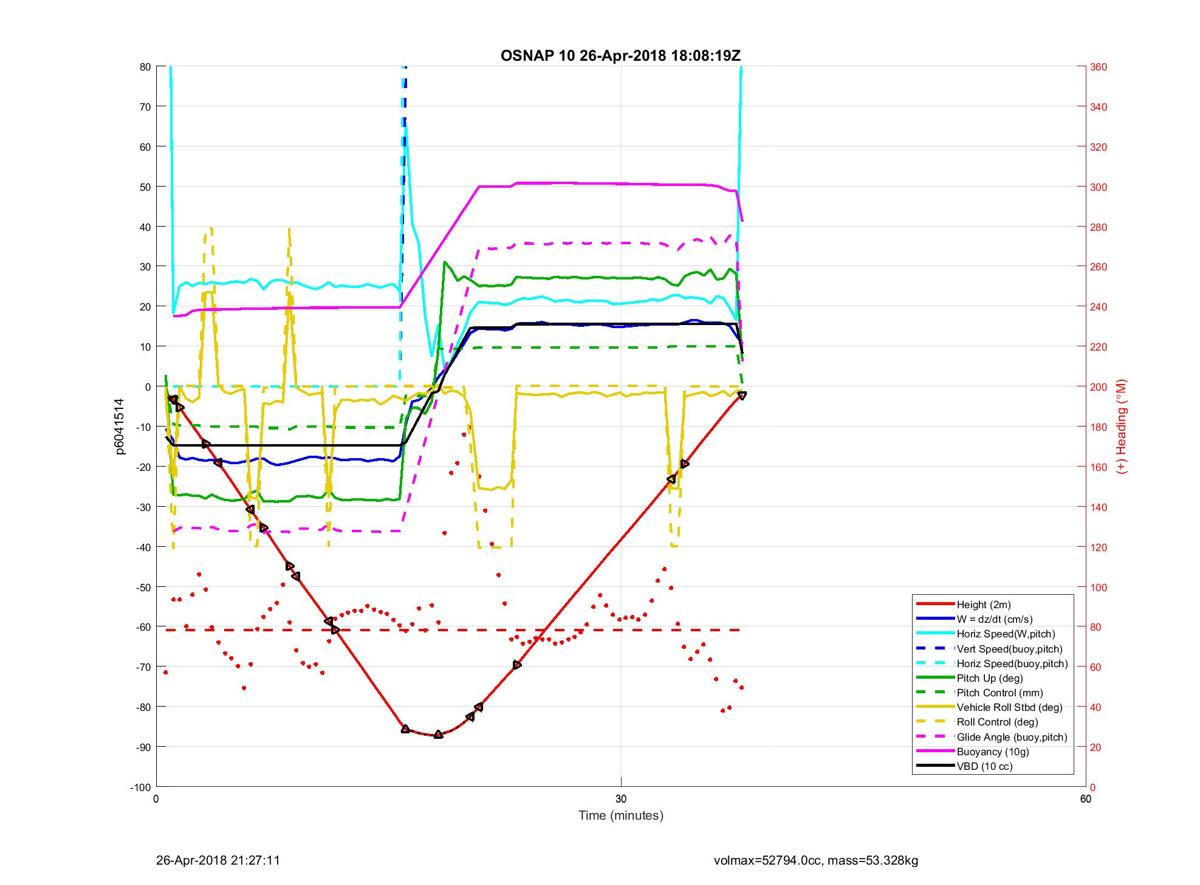The width and height of the screenshot is (1200, 885).
Task: Click the "Buoyancy (10g)" legend entry
Action: (991, 751)
